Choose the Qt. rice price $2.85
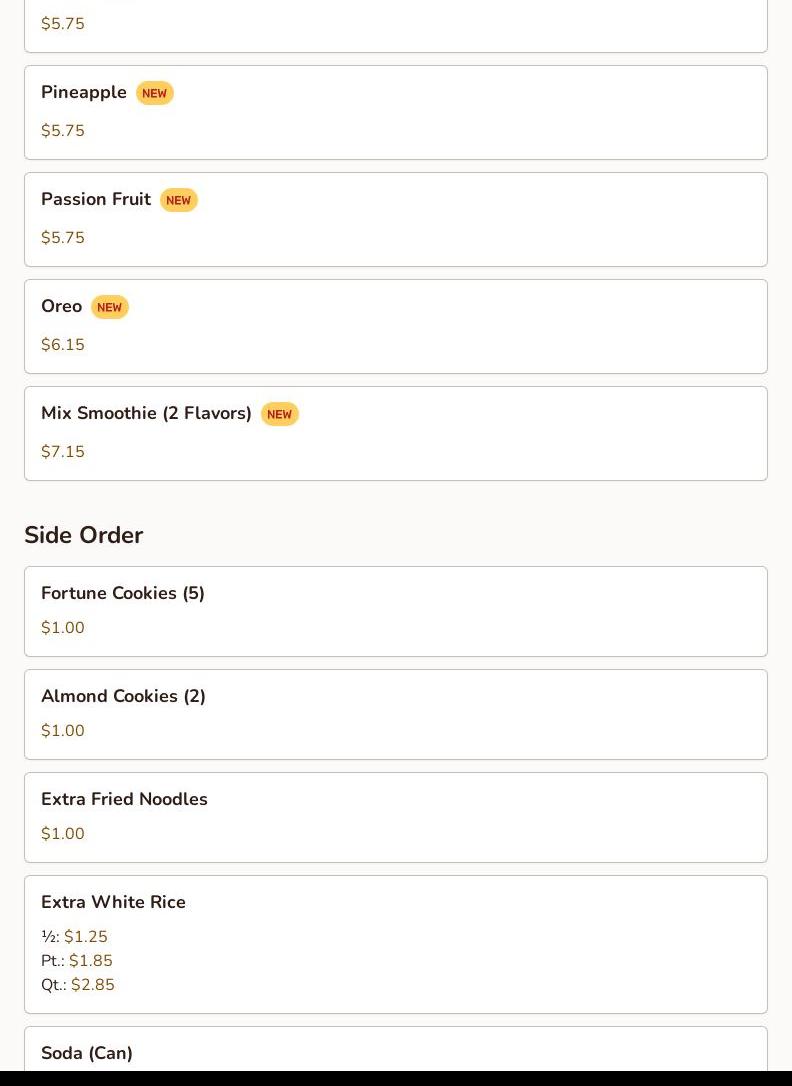This screenshot has width=792, height=1086. [93, 985]
